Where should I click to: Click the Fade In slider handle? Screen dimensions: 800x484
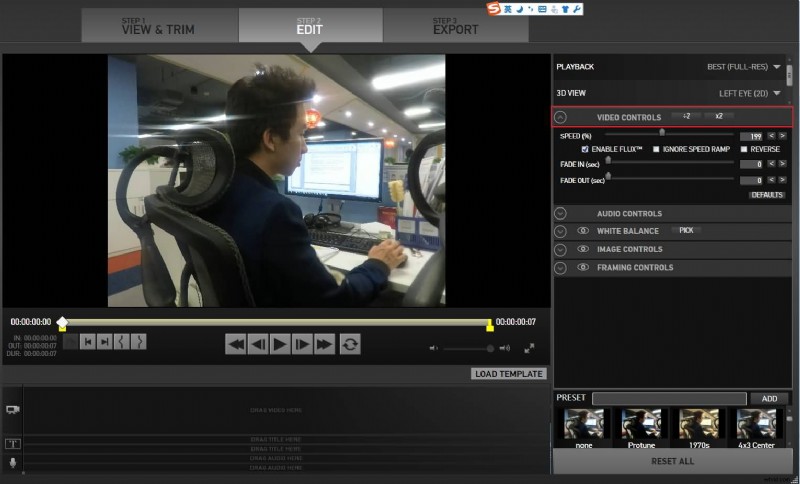(608, 160)
